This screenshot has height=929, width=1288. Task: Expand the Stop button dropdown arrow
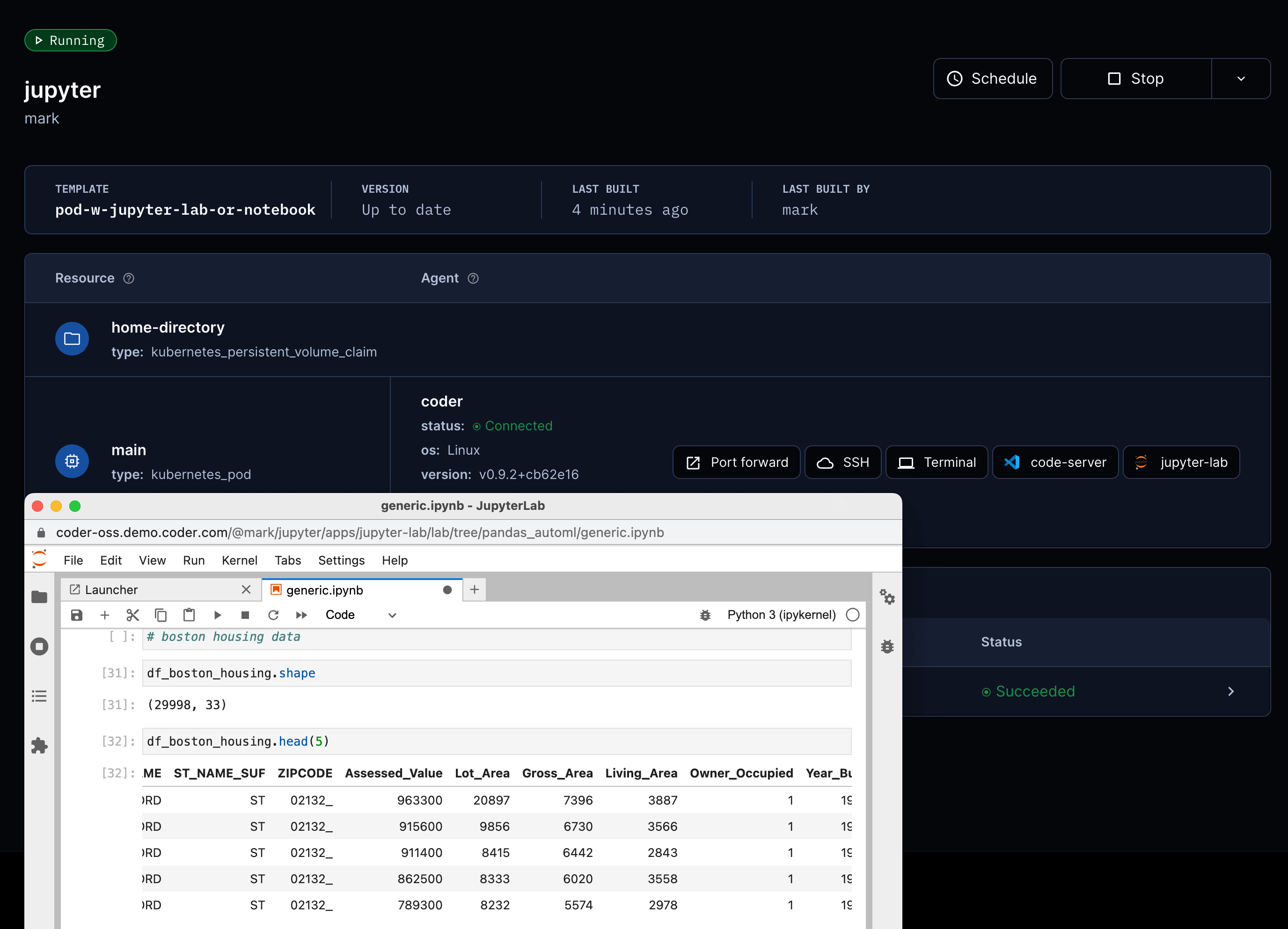(1242, 79)
